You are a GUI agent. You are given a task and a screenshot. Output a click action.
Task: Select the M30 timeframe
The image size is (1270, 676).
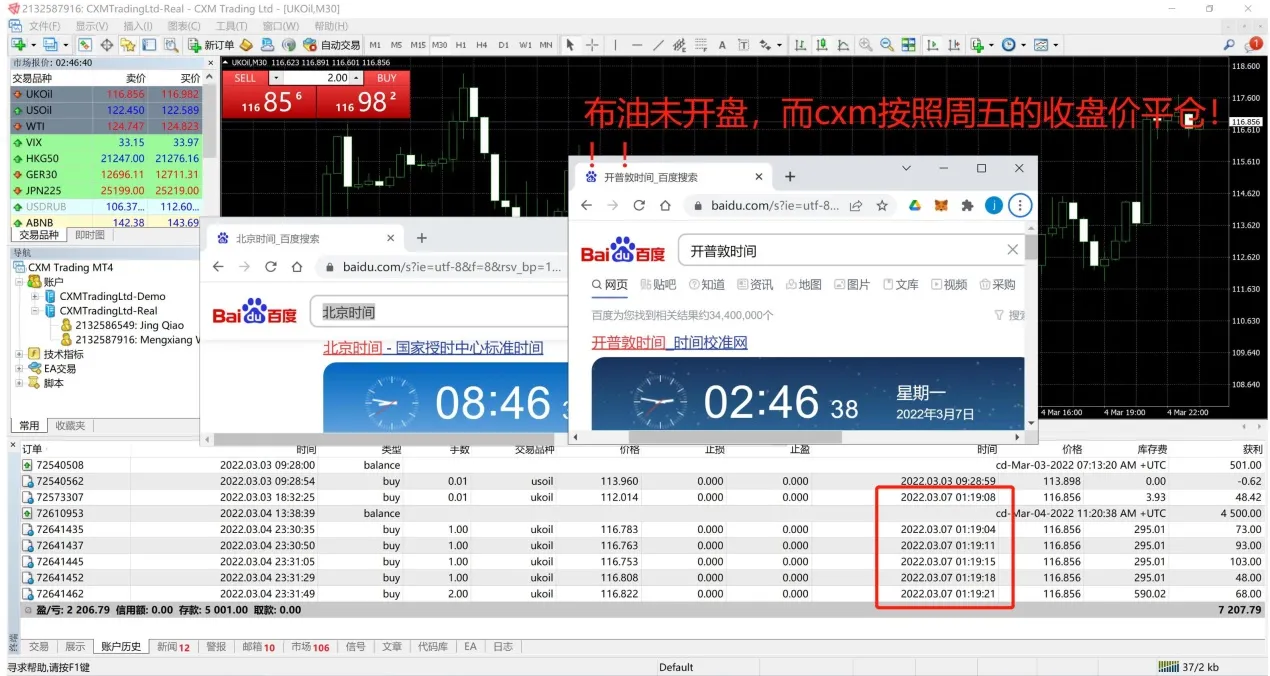point(440,45)
